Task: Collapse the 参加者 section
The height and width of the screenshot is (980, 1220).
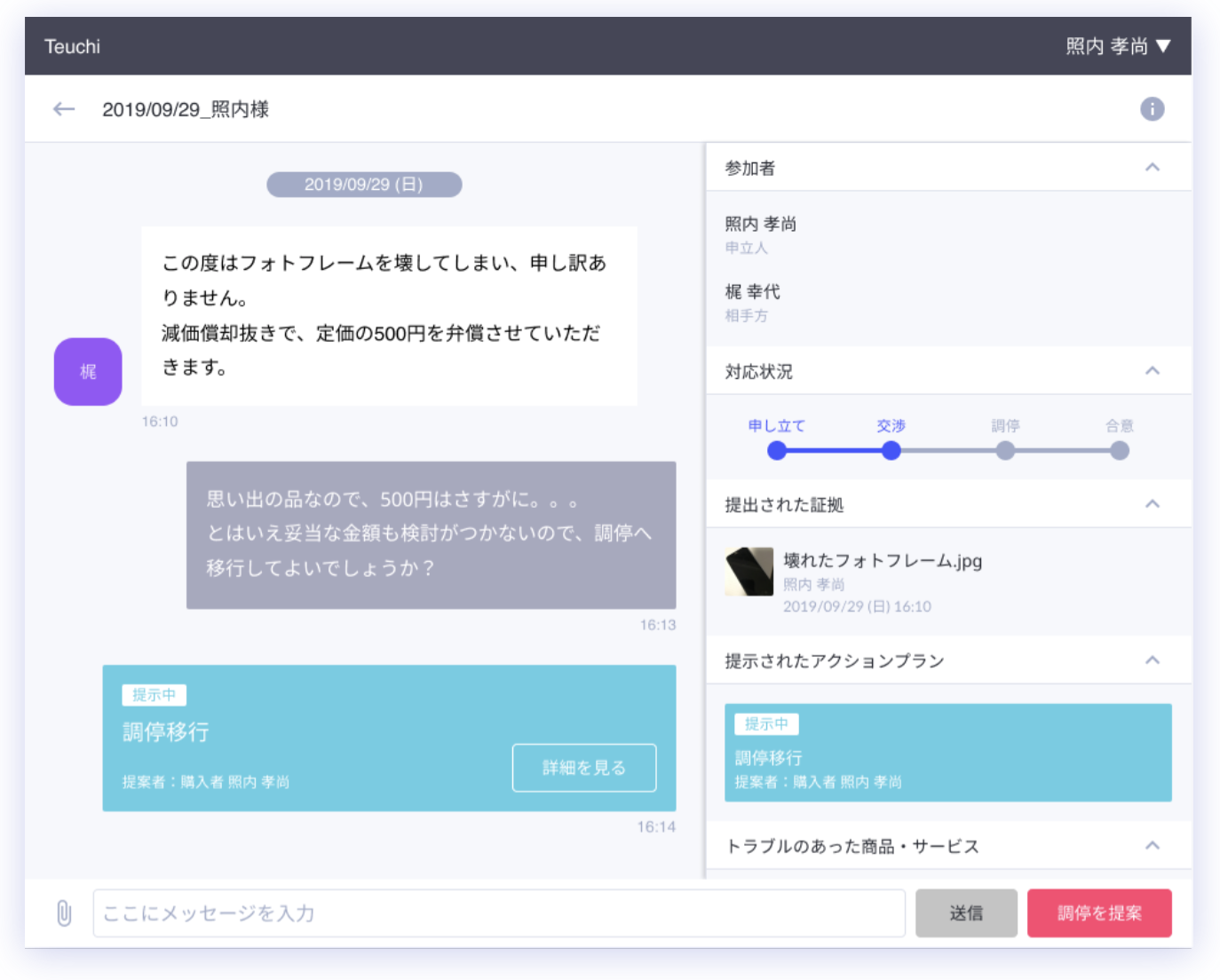Action: click(x=1152, y=168)
